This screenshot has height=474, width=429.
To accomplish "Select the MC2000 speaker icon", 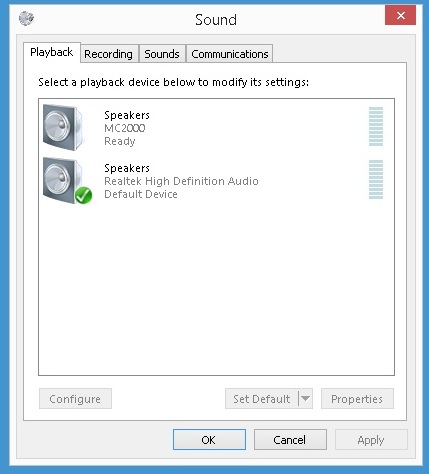I will pyautogui.click(x=63, y=127).
